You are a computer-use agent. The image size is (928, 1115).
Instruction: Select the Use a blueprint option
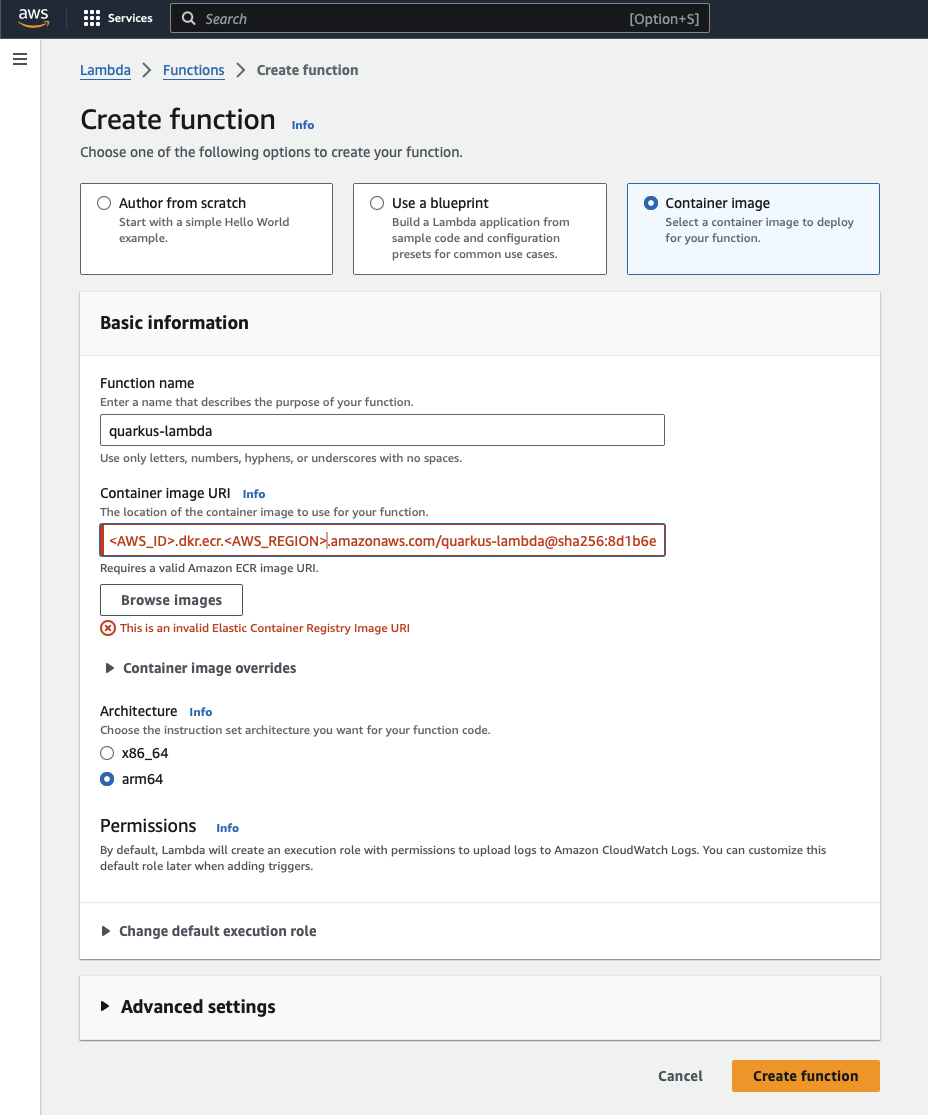pyautogui.click(x=377, y=202)
